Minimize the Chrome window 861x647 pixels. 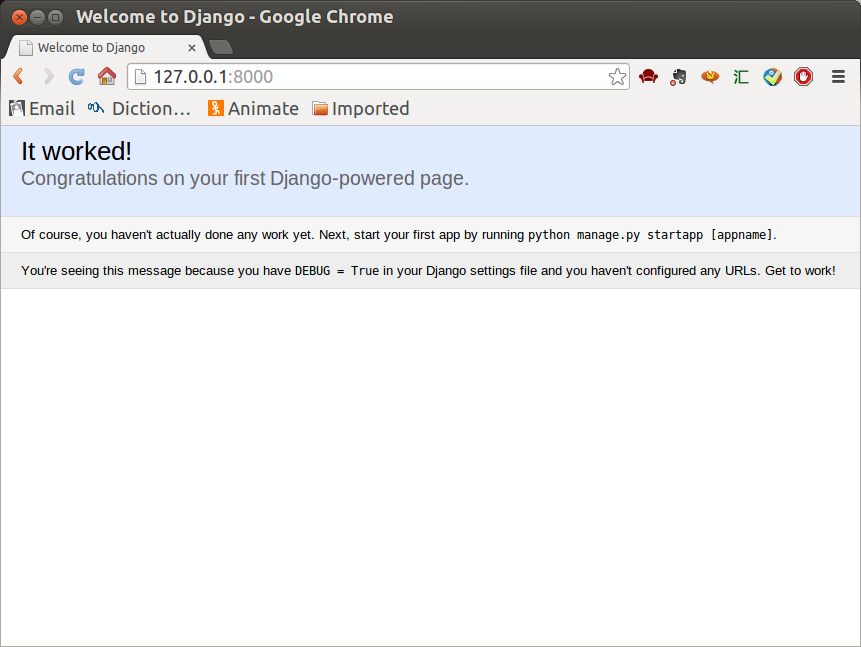37,18
